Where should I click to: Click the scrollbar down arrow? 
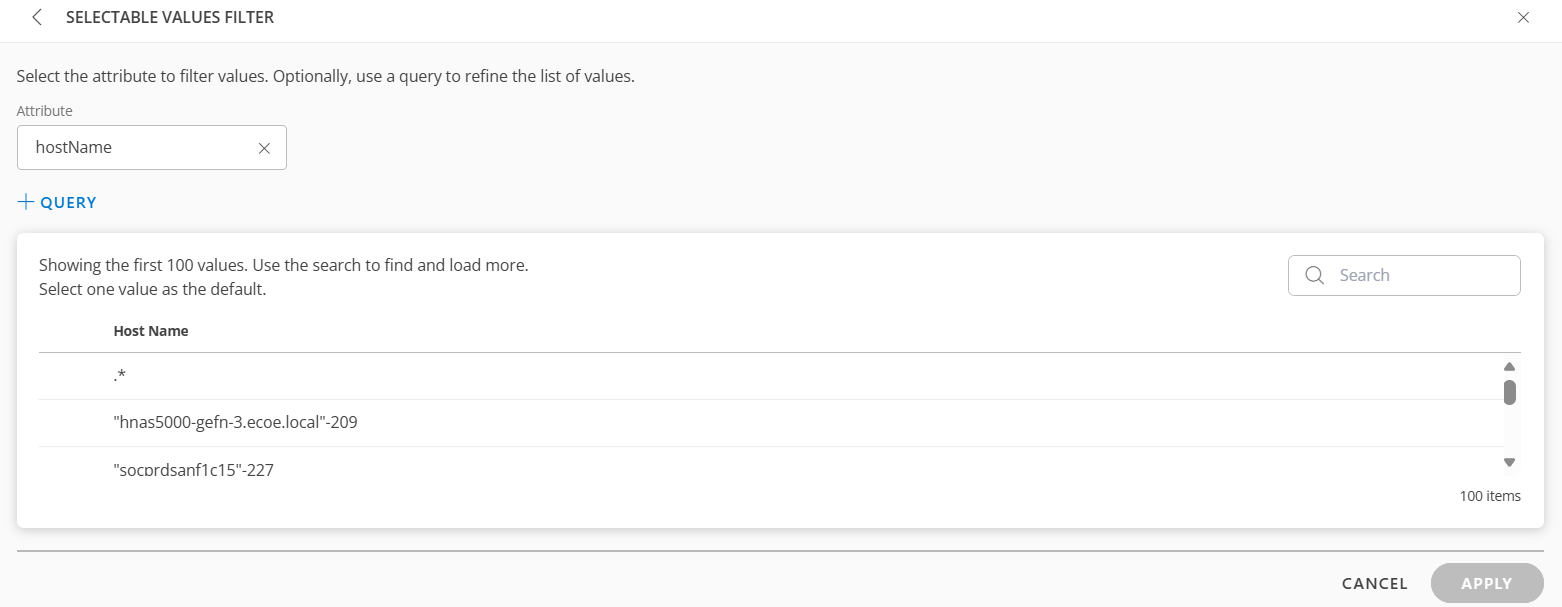point(1510,461)
